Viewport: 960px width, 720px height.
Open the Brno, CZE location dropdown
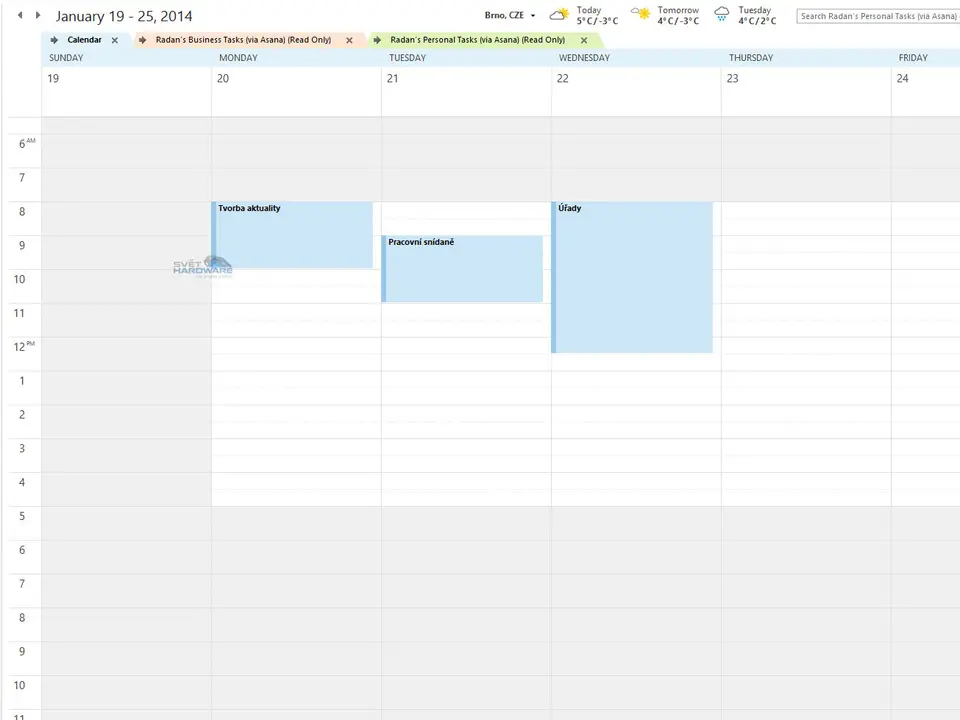(532, 16)
